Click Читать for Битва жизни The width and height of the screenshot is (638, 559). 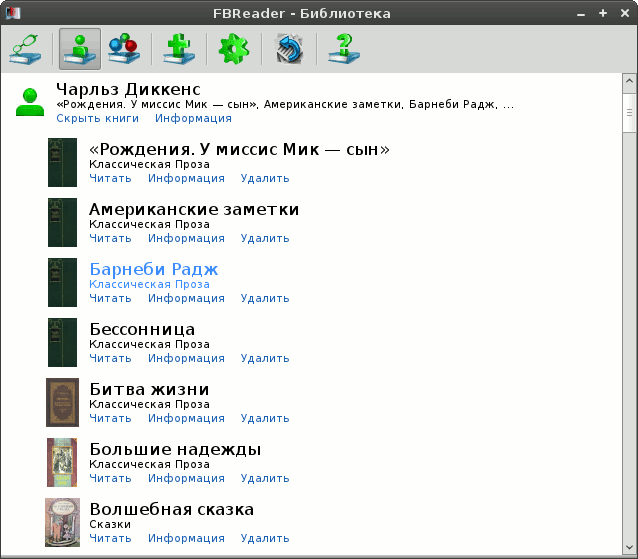tap(110, 418)
